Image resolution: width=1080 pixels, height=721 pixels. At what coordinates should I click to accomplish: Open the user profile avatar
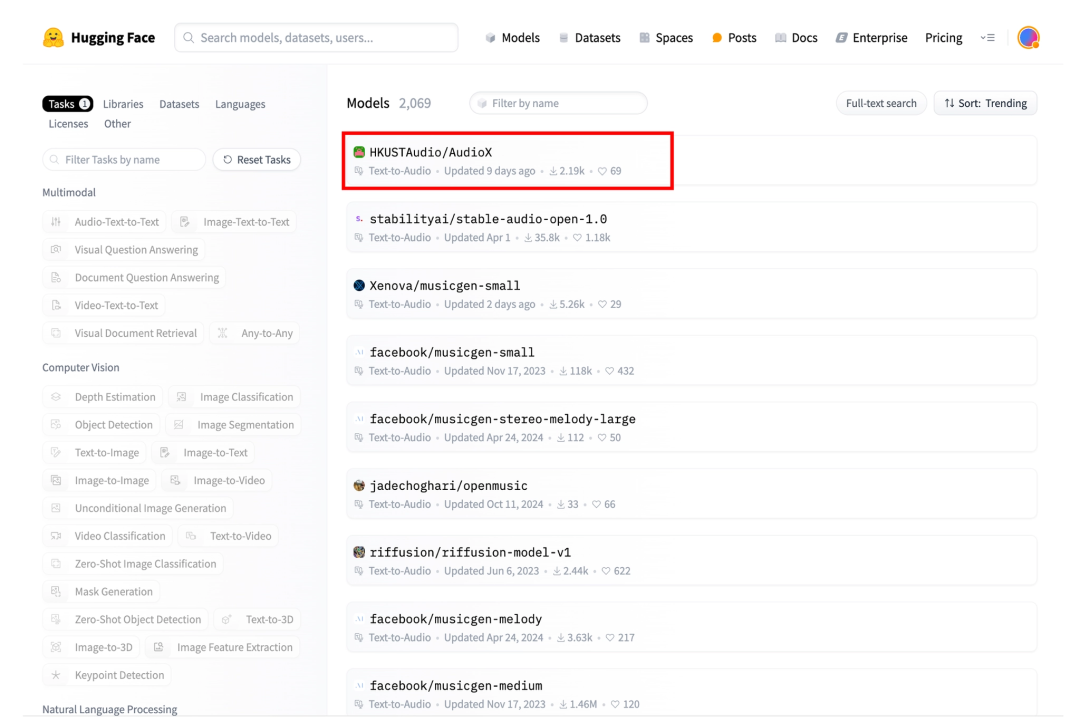point(1027,38)
